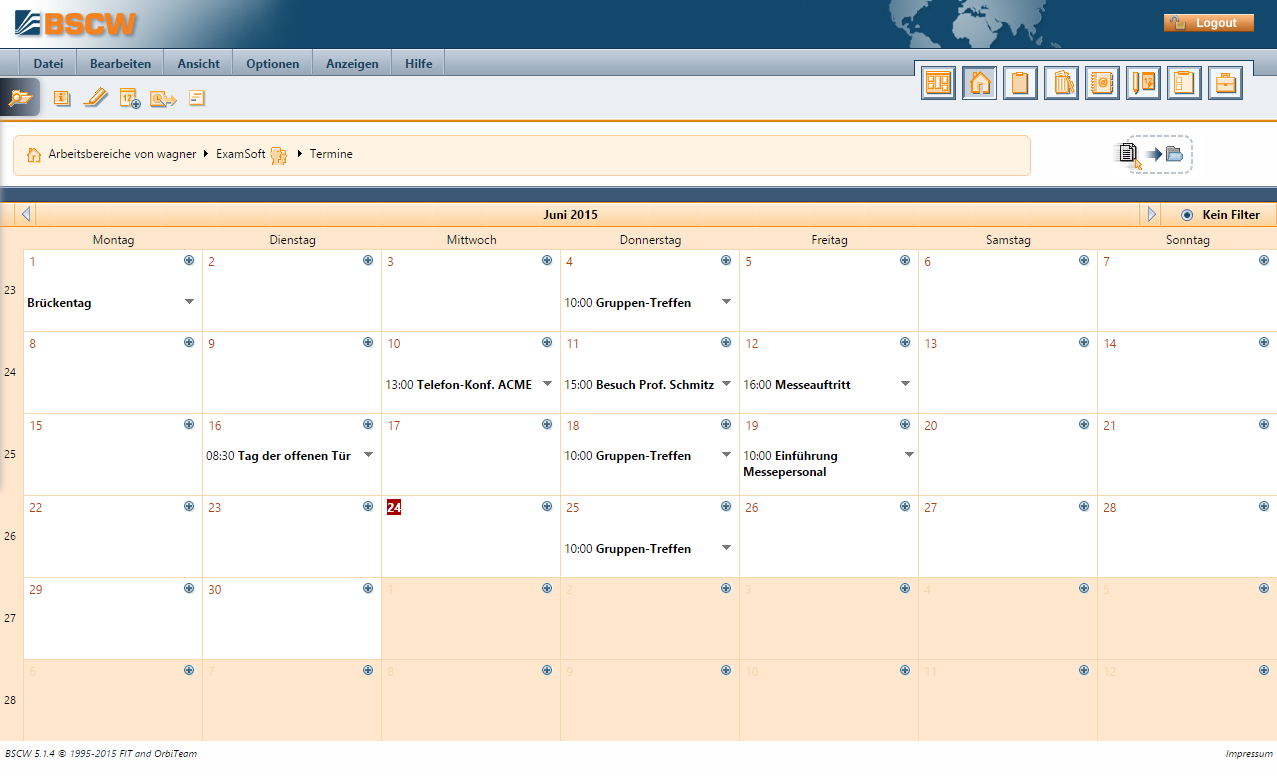
Task: Click the Juni 2015 month title
Action: [571, 215]
